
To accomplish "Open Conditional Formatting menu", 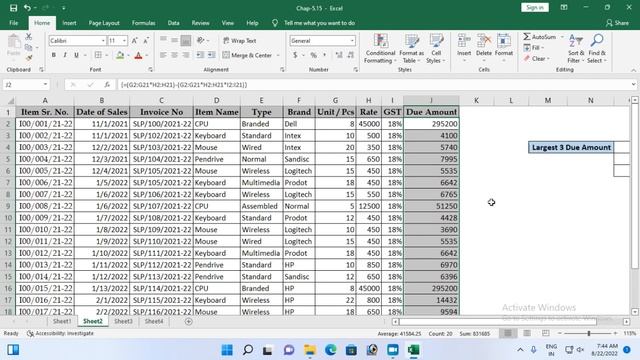I will [x=380, y=49].
